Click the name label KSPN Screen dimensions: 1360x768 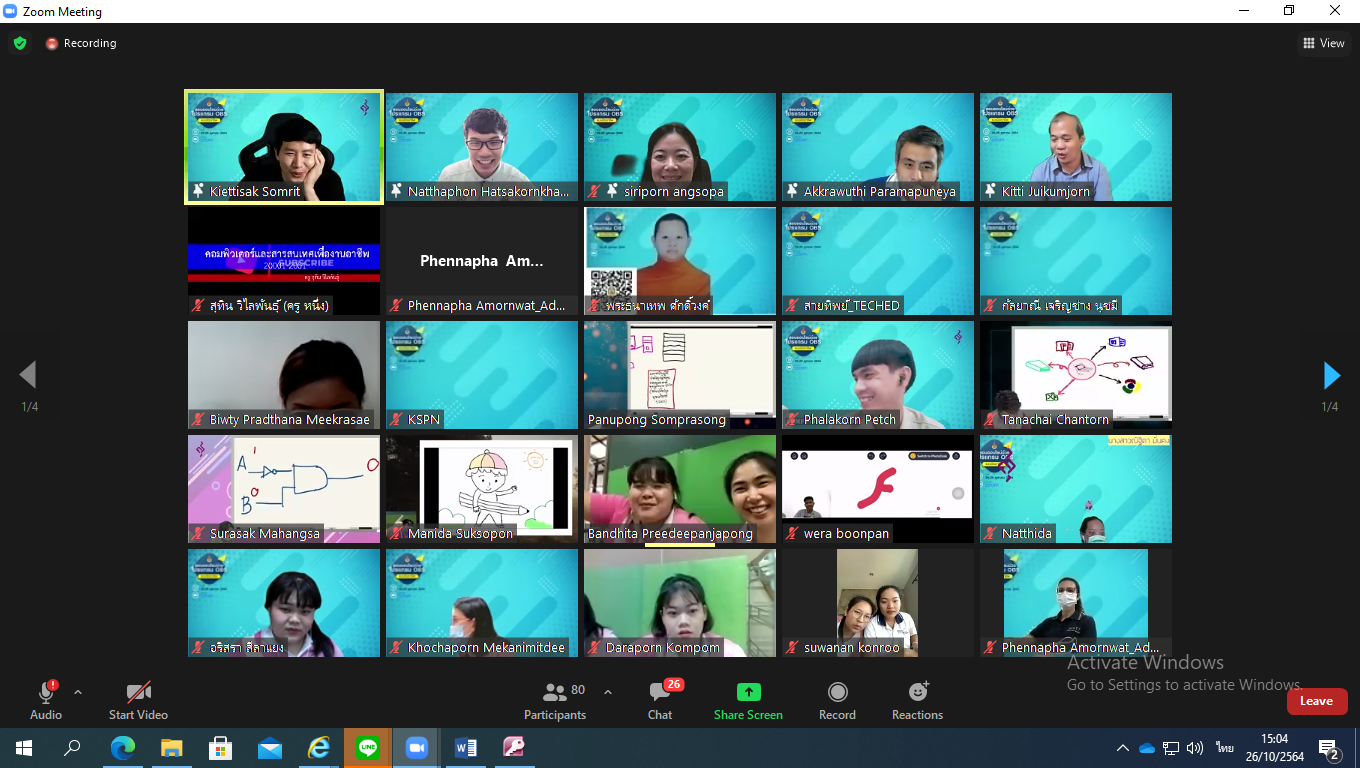[424, 420]
